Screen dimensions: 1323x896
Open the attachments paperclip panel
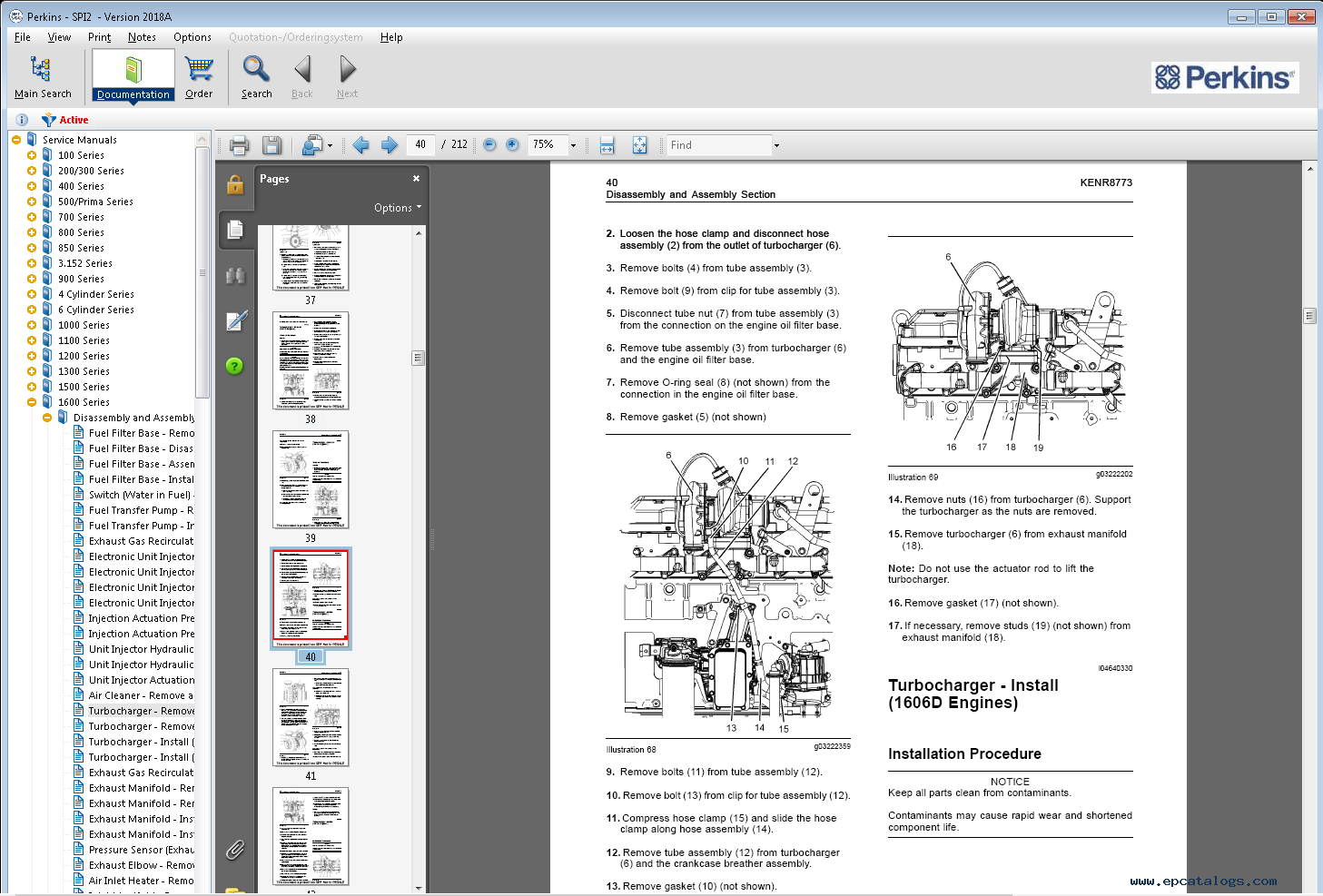pos(234,850)
